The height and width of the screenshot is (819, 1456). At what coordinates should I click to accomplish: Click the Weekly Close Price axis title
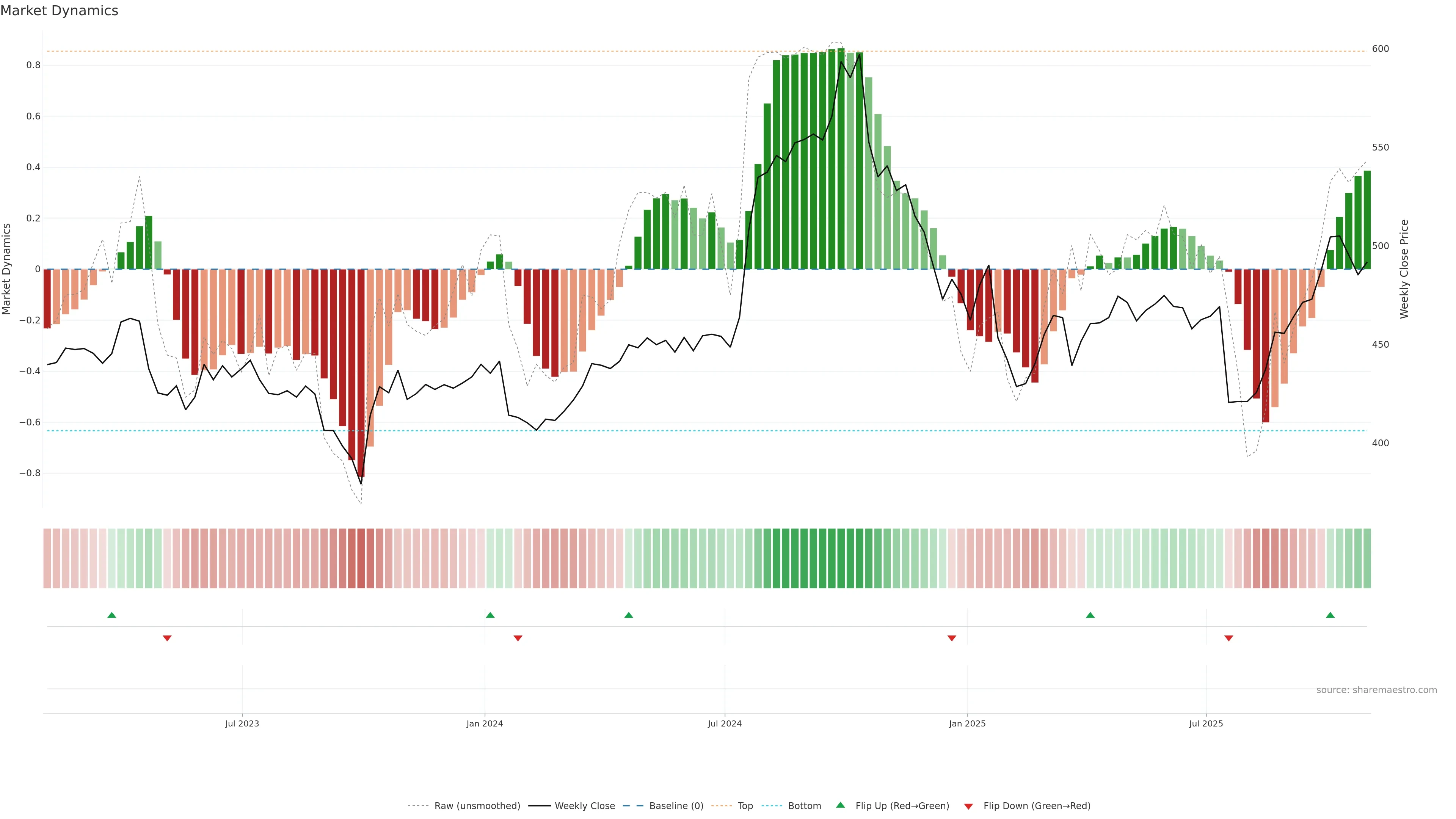pos(1404,269)
